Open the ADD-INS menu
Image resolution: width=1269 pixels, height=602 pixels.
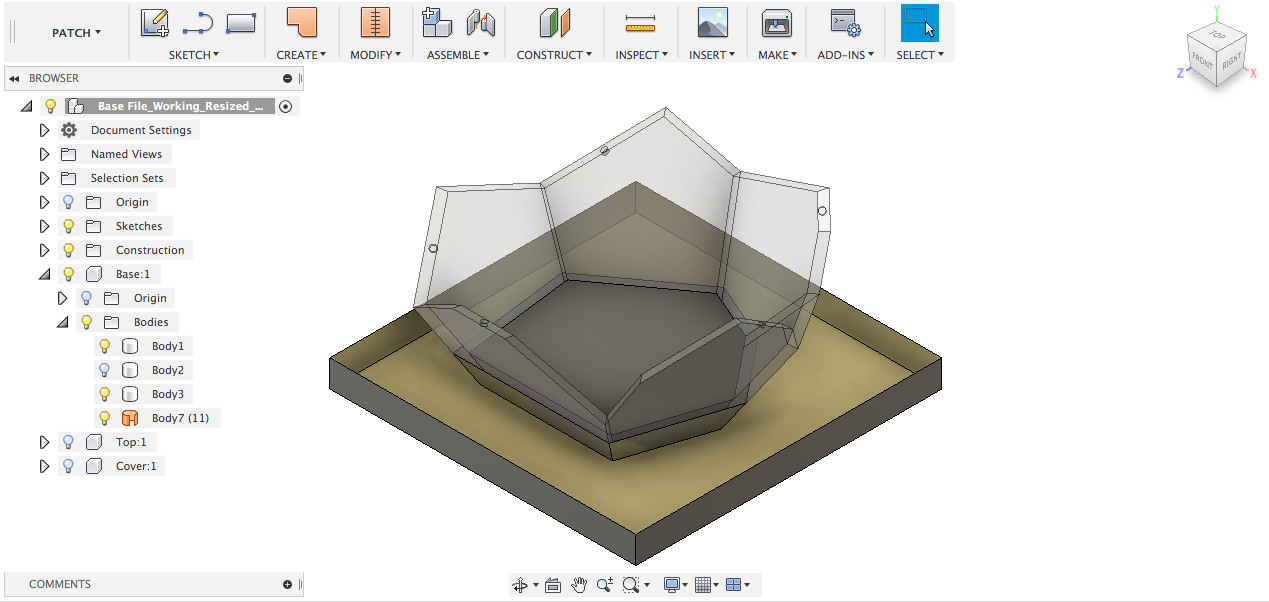pos(846,55)
